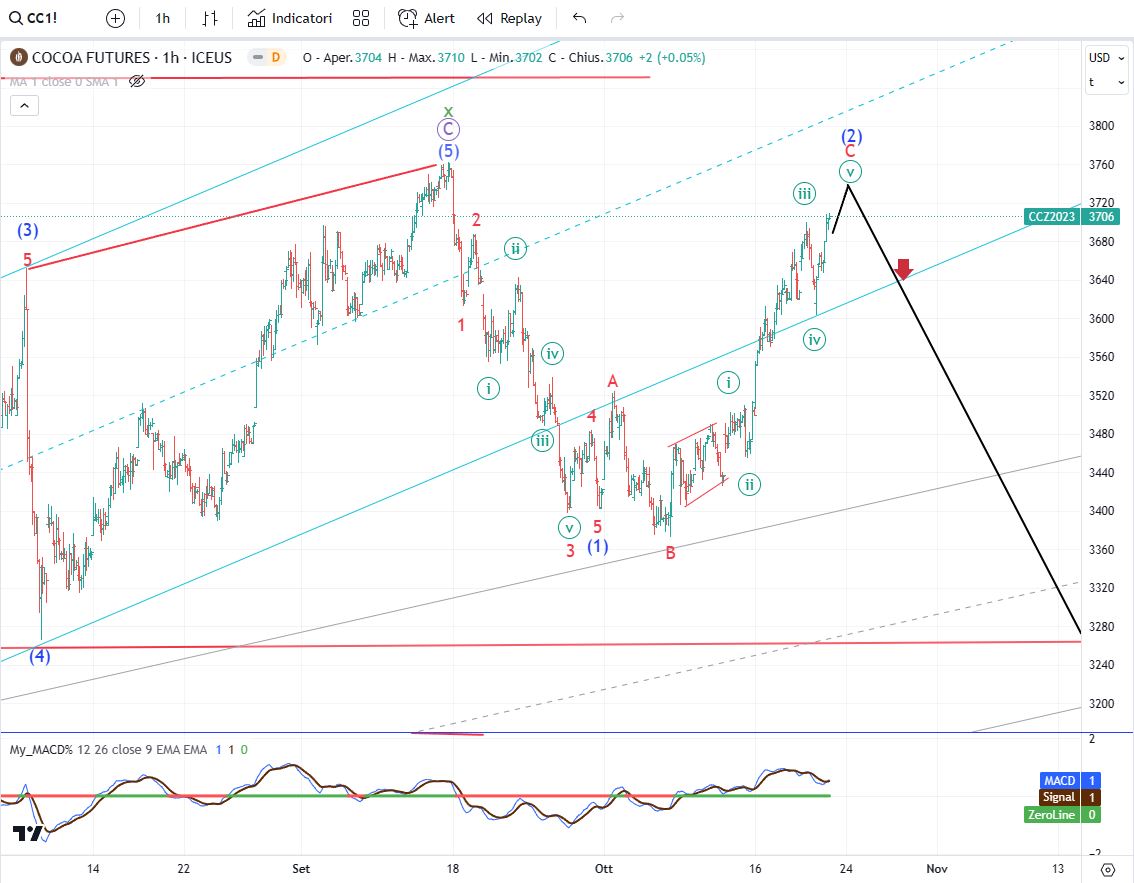The image size is (1134, 883).
Task: Open the chart bar style selector
Action: tap(210, 19)
